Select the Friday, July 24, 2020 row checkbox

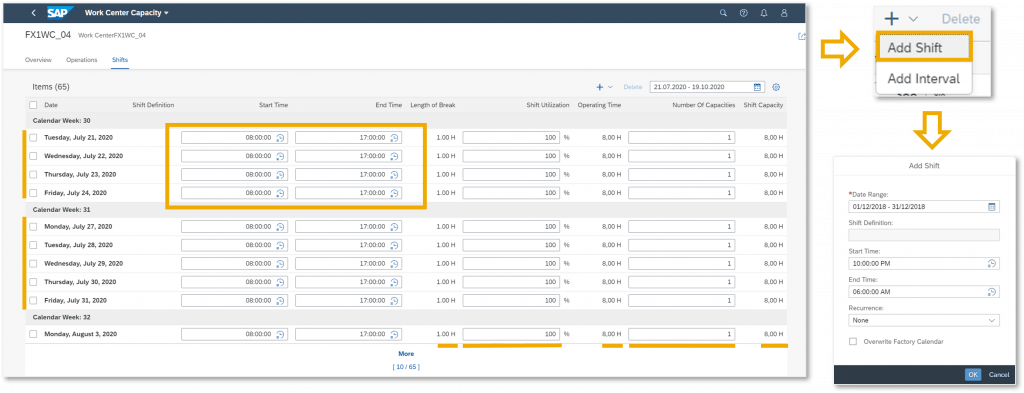point(33,193)
